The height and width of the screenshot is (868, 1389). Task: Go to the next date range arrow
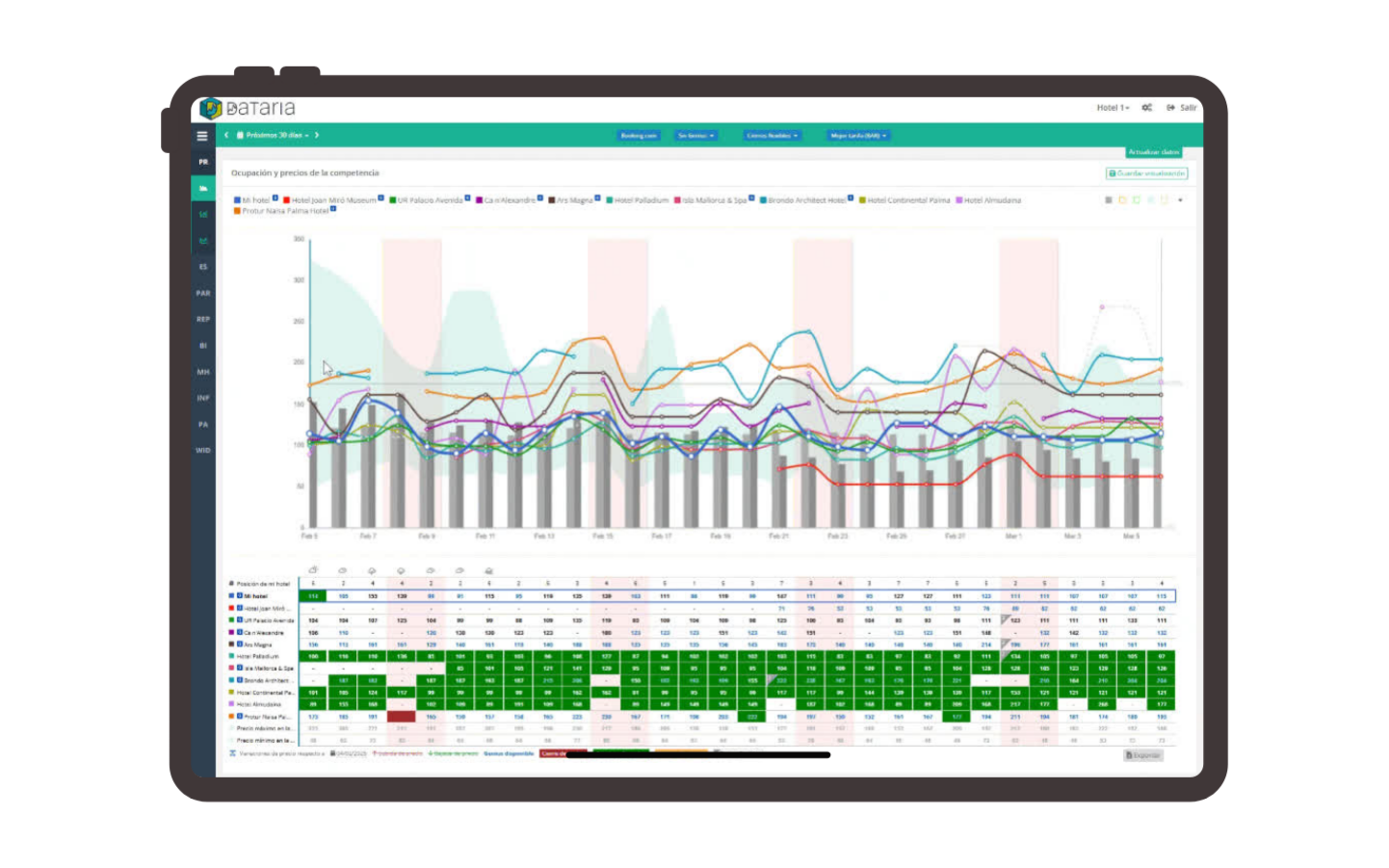coord(316,136)
